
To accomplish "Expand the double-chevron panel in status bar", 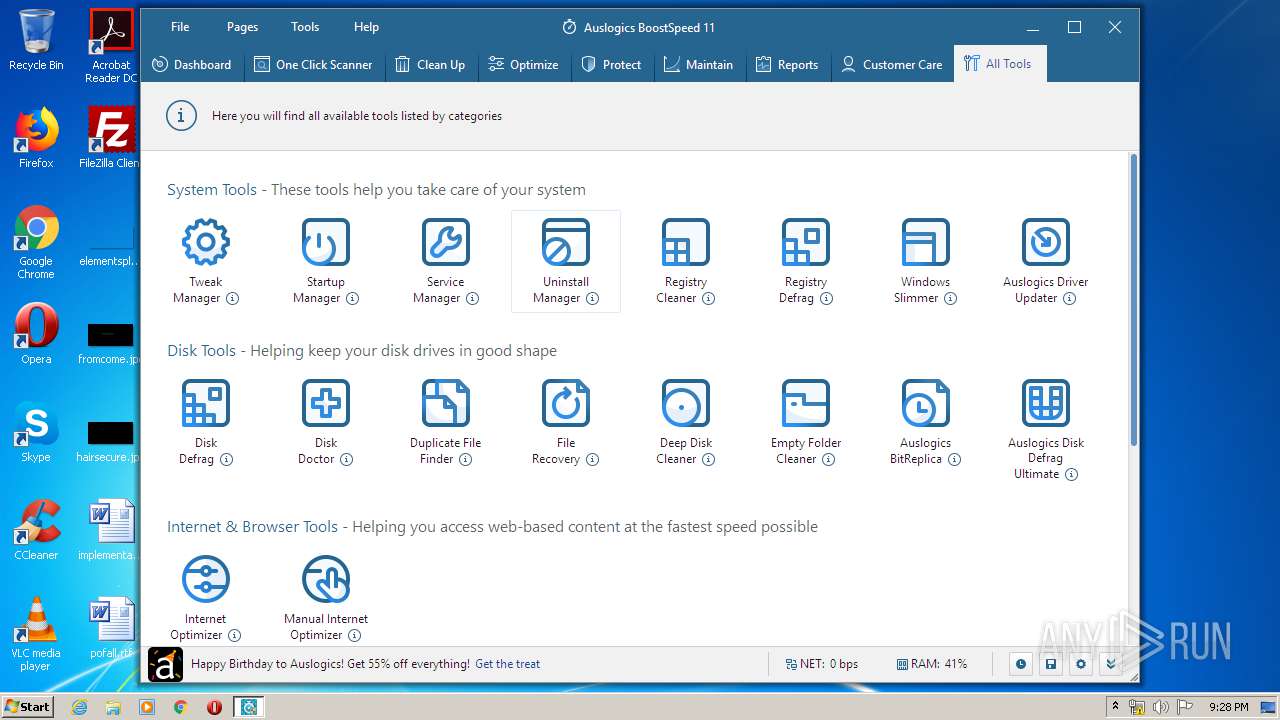I will 1110,664.
